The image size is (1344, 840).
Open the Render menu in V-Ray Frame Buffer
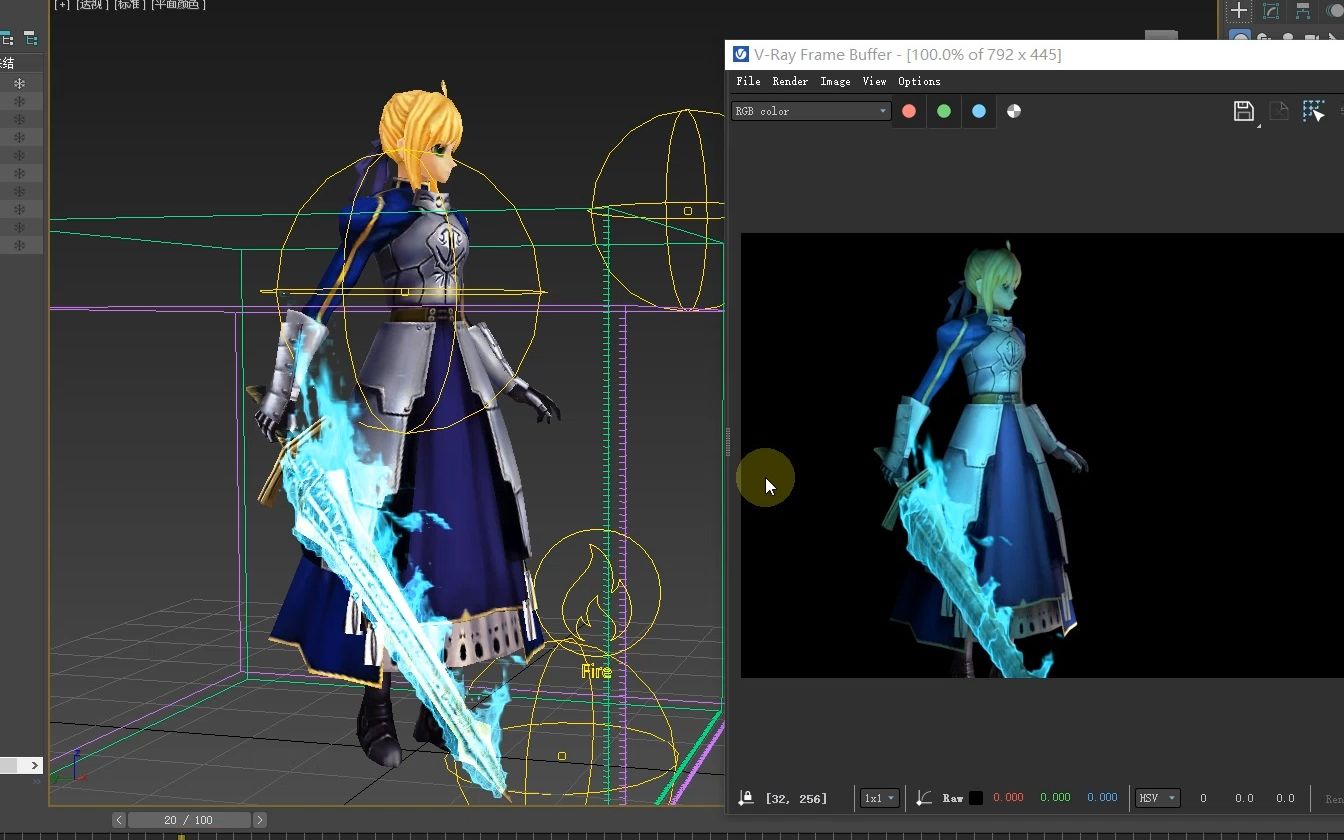(790, 81)
